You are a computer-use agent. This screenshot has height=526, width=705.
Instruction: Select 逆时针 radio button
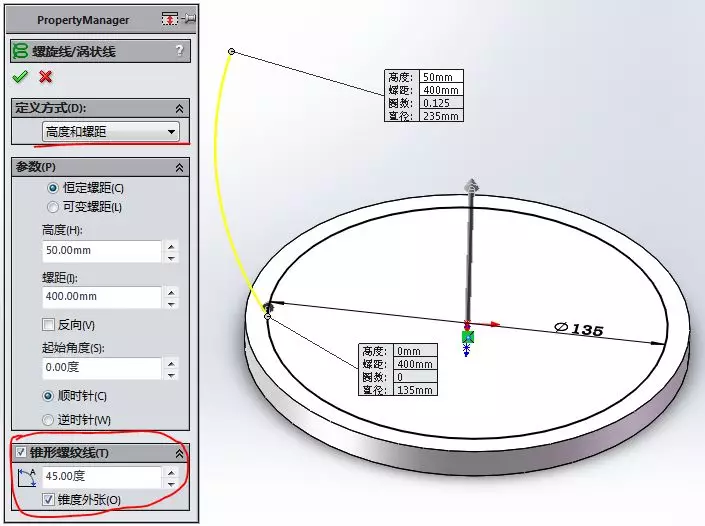(x=48, y=420)
